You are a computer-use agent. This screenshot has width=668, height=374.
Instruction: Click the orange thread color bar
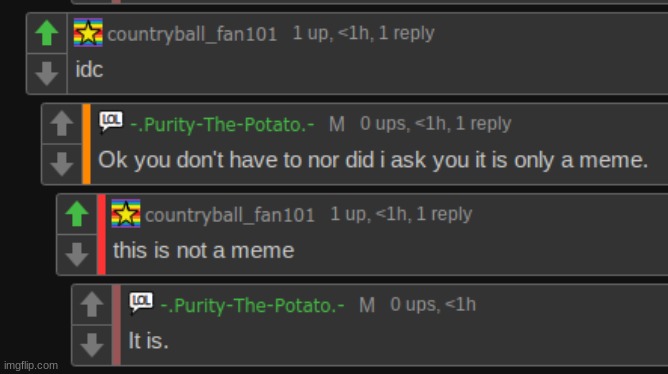[x=86, y=144]
